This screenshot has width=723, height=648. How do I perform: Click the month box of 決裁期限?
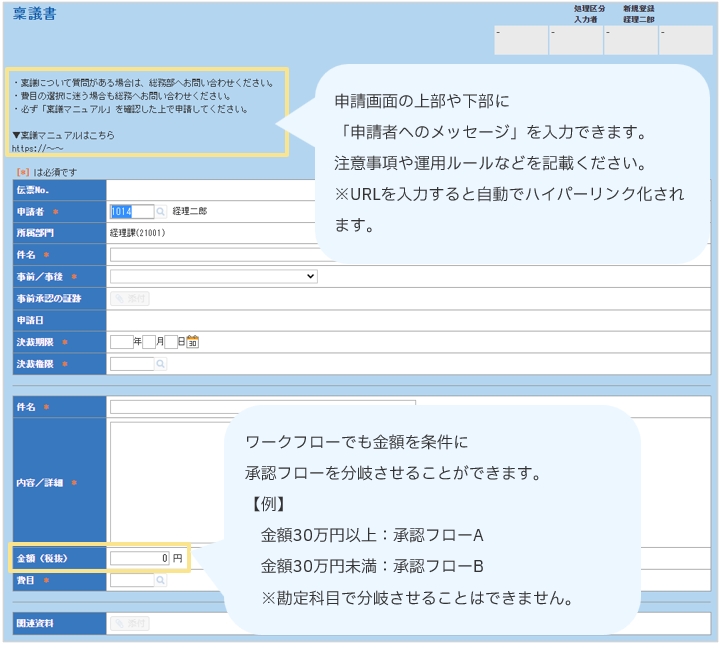click(x=148, y=342)
